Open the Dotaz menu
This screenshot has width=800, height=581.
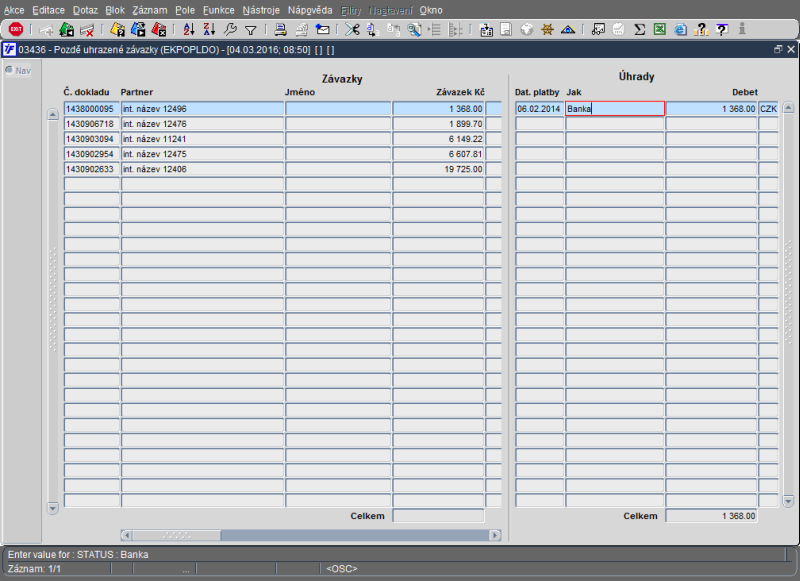tap(85, 10)
